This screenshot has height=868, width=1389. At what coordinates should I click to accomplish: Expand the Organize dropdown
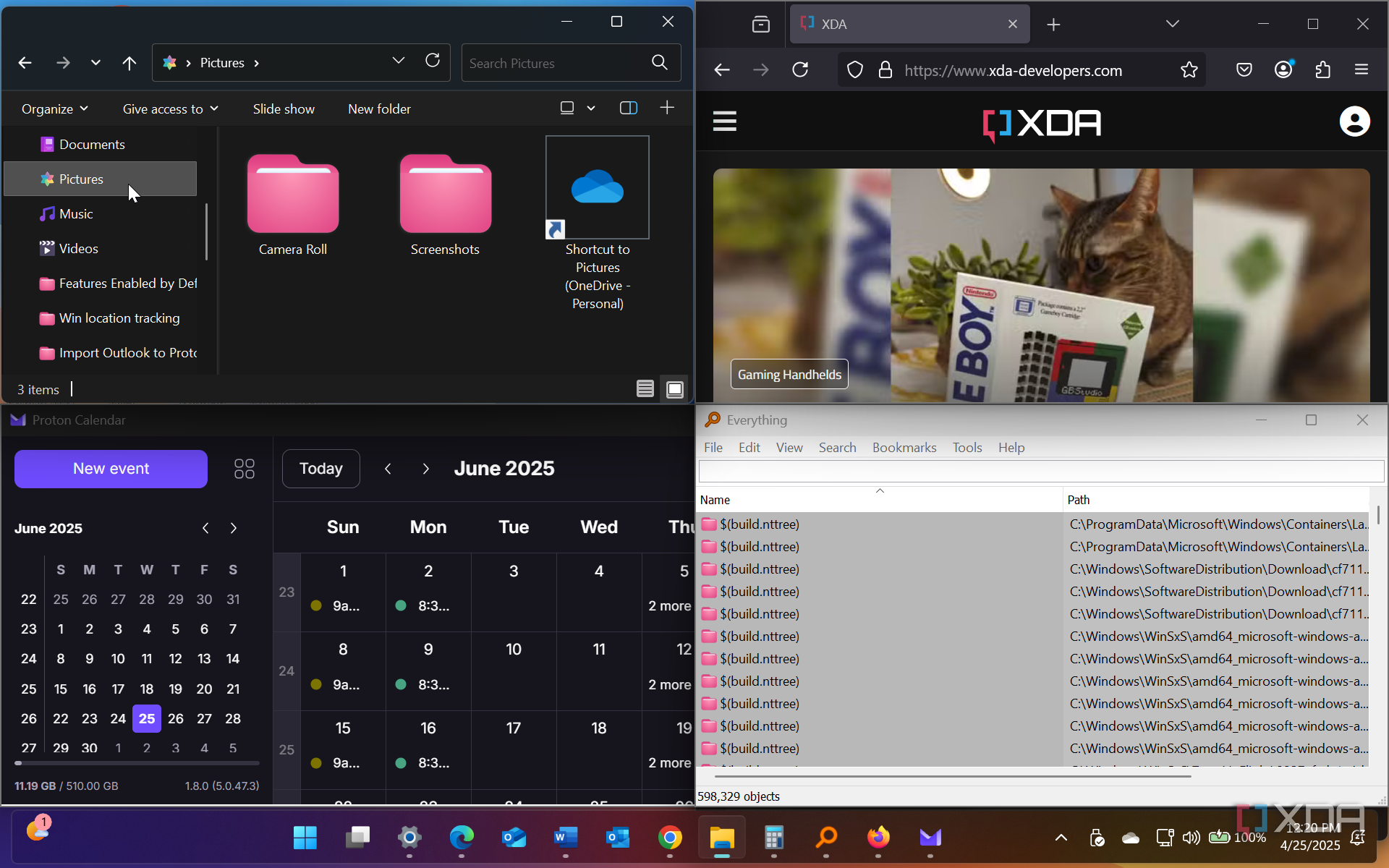click(x=55, y=109)
